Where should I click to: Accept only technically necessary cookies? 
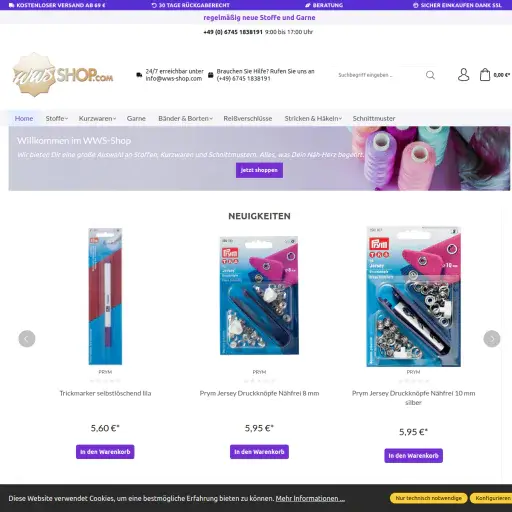click(x=428, y=498)
